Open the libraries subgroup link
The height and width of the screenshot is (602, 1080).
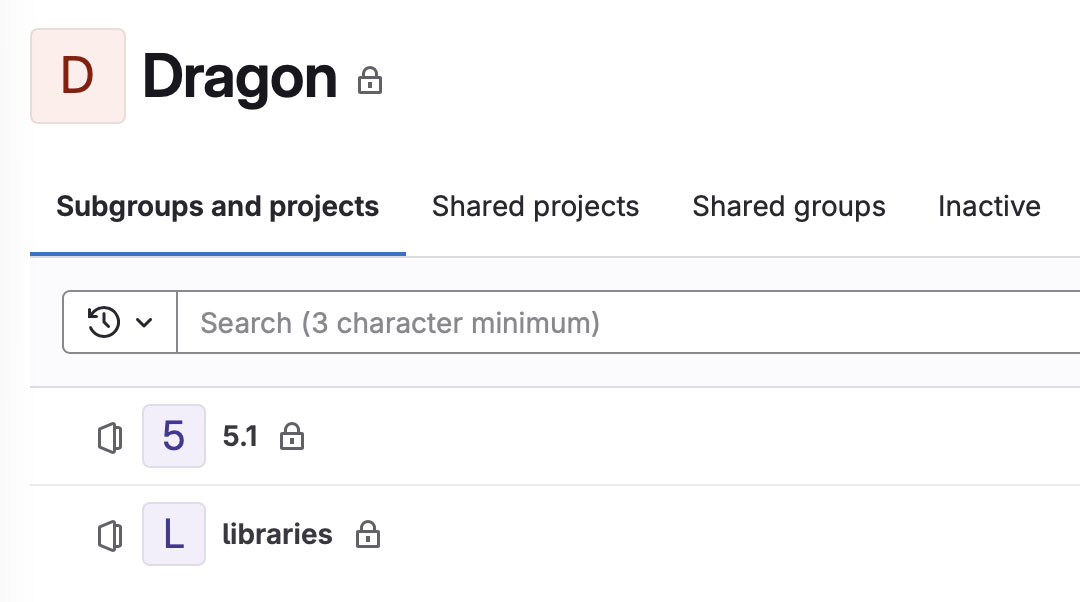tap(278, 534)
